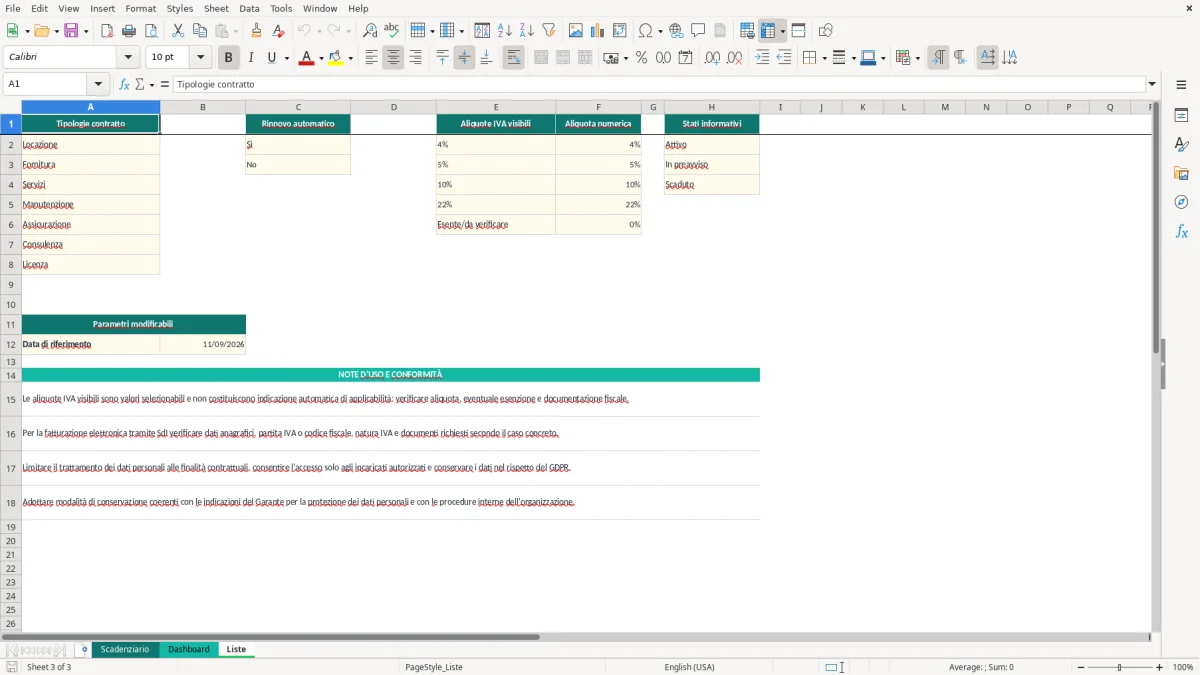This screenshot has height=675, width=1200.
Task: Click the Clone Formatting paintbrush icon
Action: (256, 30)
